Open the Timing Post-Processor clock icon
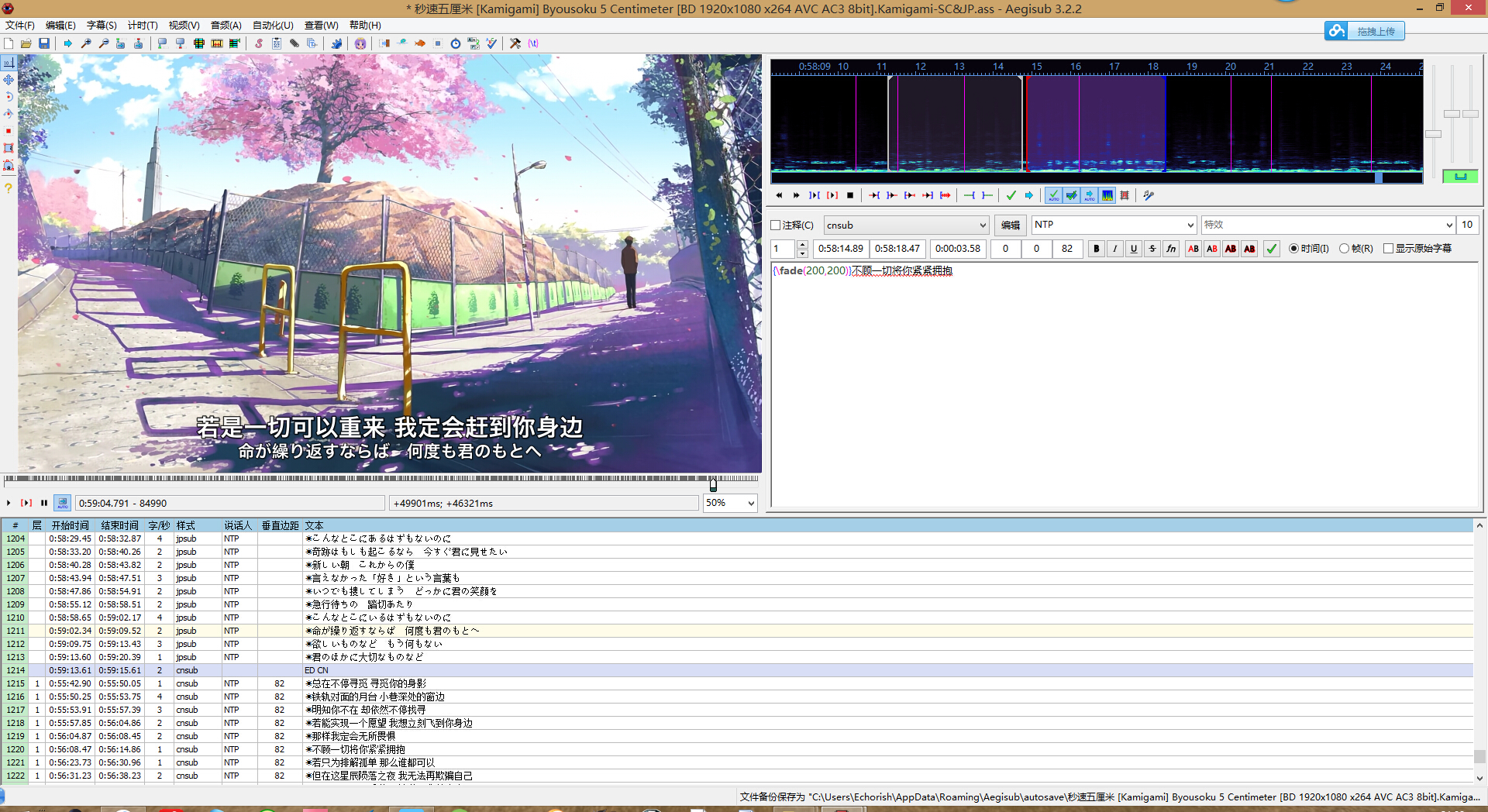Screen dimensions: 1488x812 point(456,43)
